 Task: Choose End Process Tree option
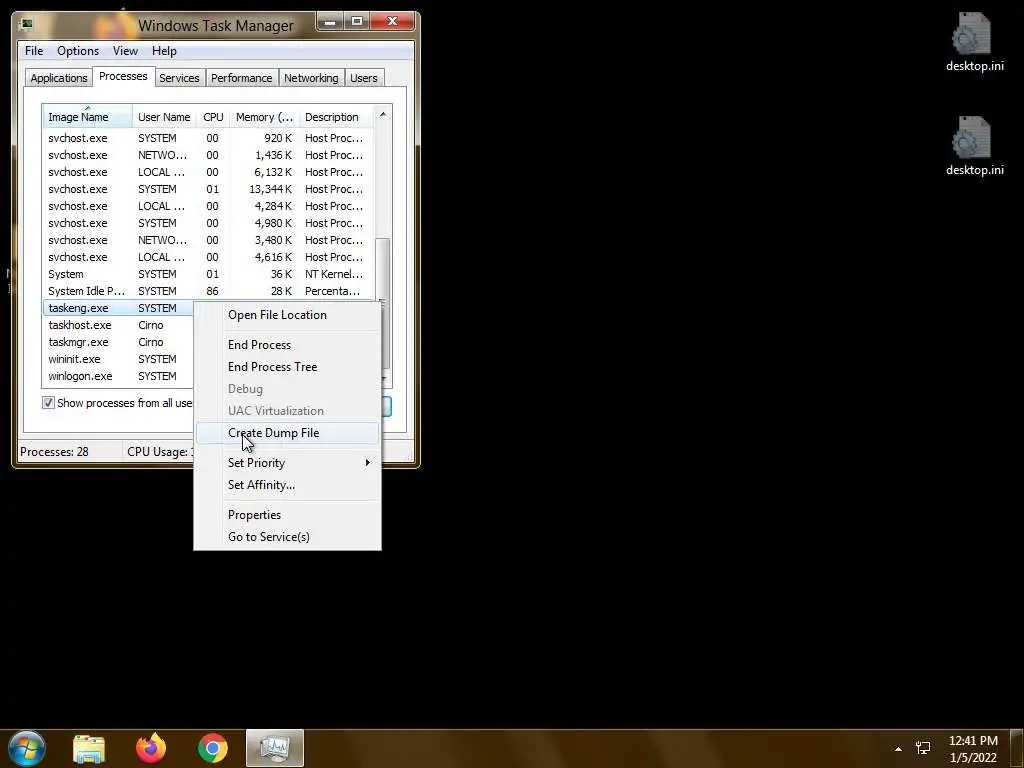287,367
